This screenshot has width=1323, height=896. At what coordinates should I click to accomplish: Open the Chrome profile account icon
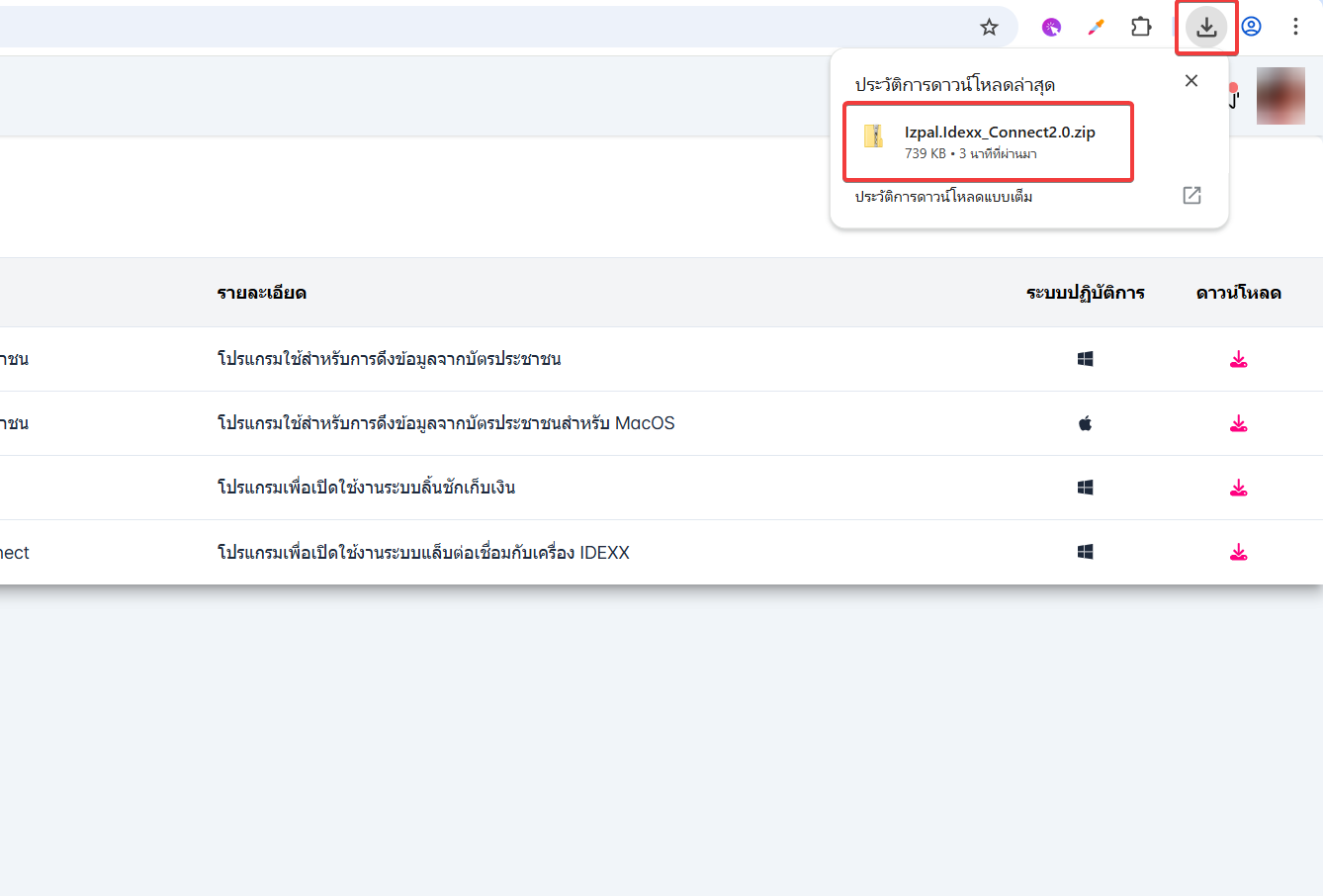tap(1252, 27)
